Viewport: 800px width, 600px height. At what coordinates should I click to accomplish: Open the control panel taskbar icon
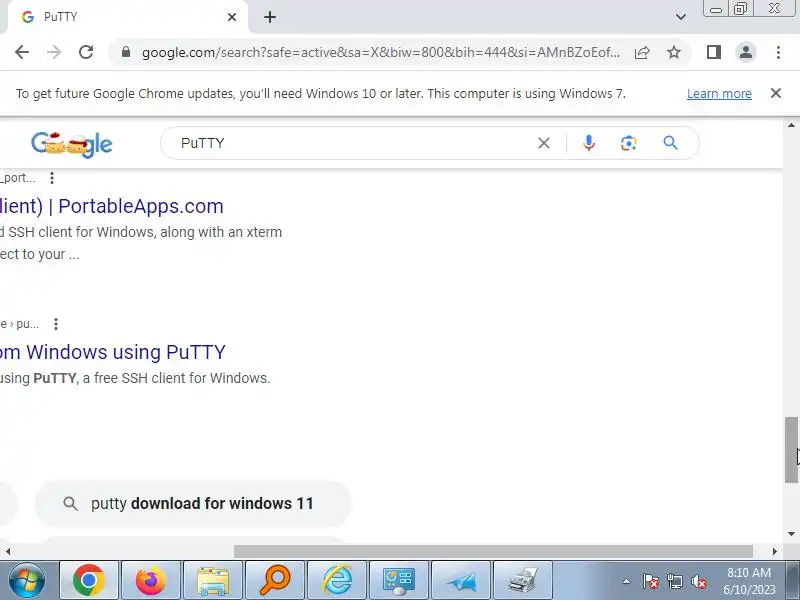coord(399,581)
